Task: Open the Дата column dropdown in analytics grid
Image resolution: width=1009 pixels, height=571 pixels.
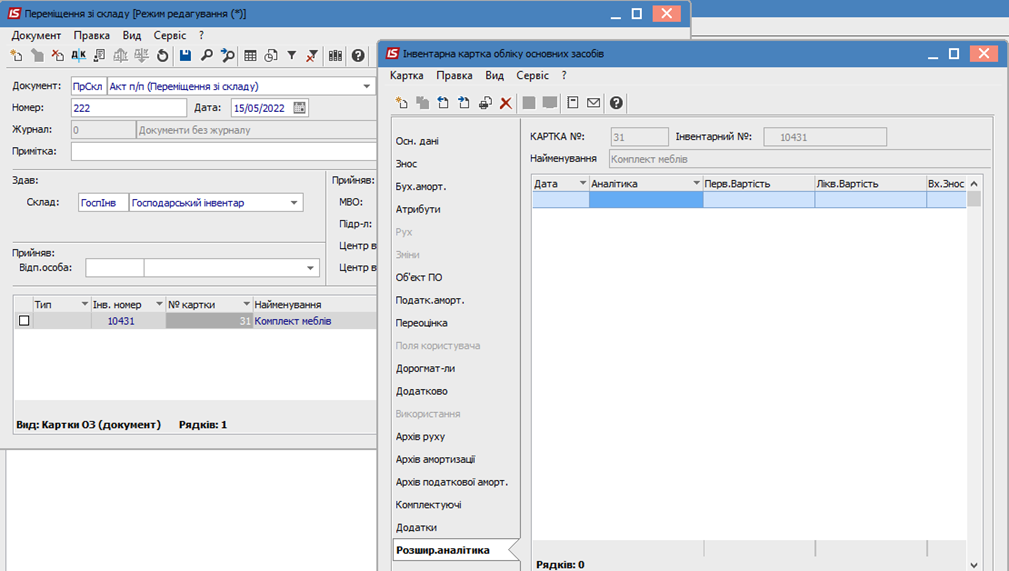Action: (x=582, y=183)
